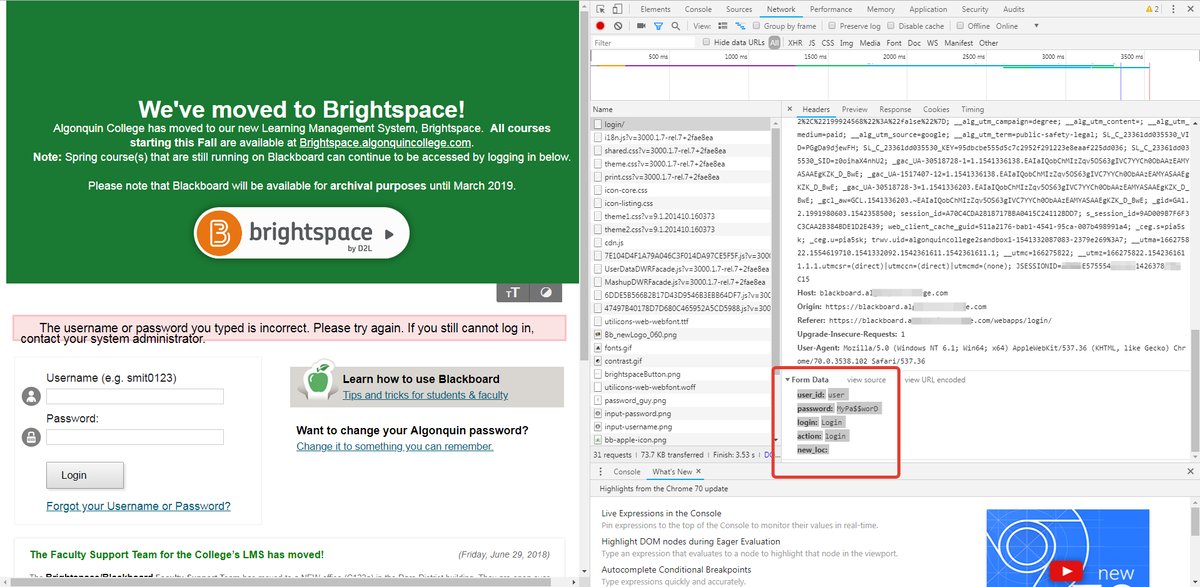Toggle the device toolbar icon
The height and width of the screenshot is (587, 1200).
click(620, 9)
